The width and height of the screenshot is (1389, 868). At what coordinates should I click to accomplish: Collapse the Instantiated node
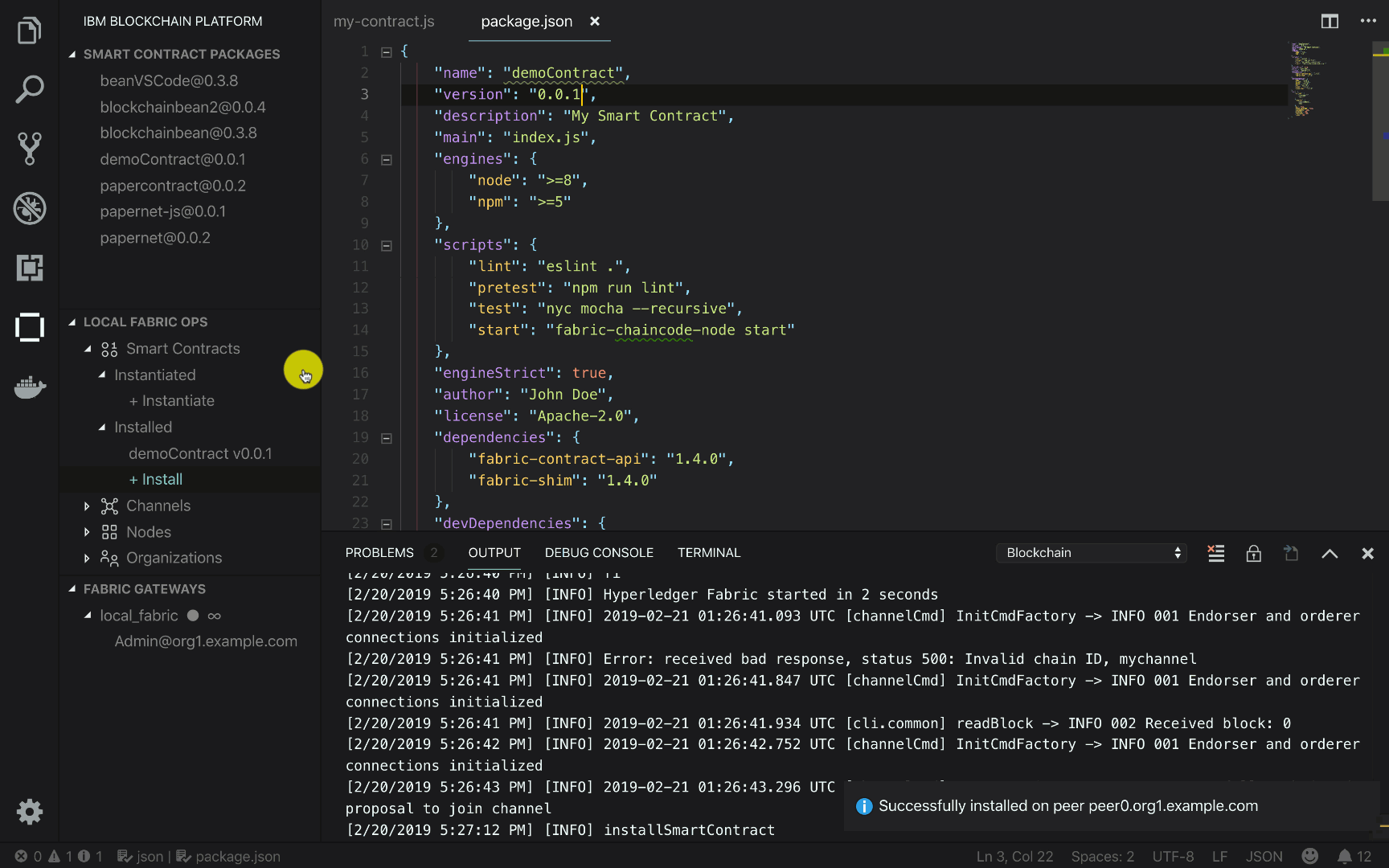tap(102, 375)
